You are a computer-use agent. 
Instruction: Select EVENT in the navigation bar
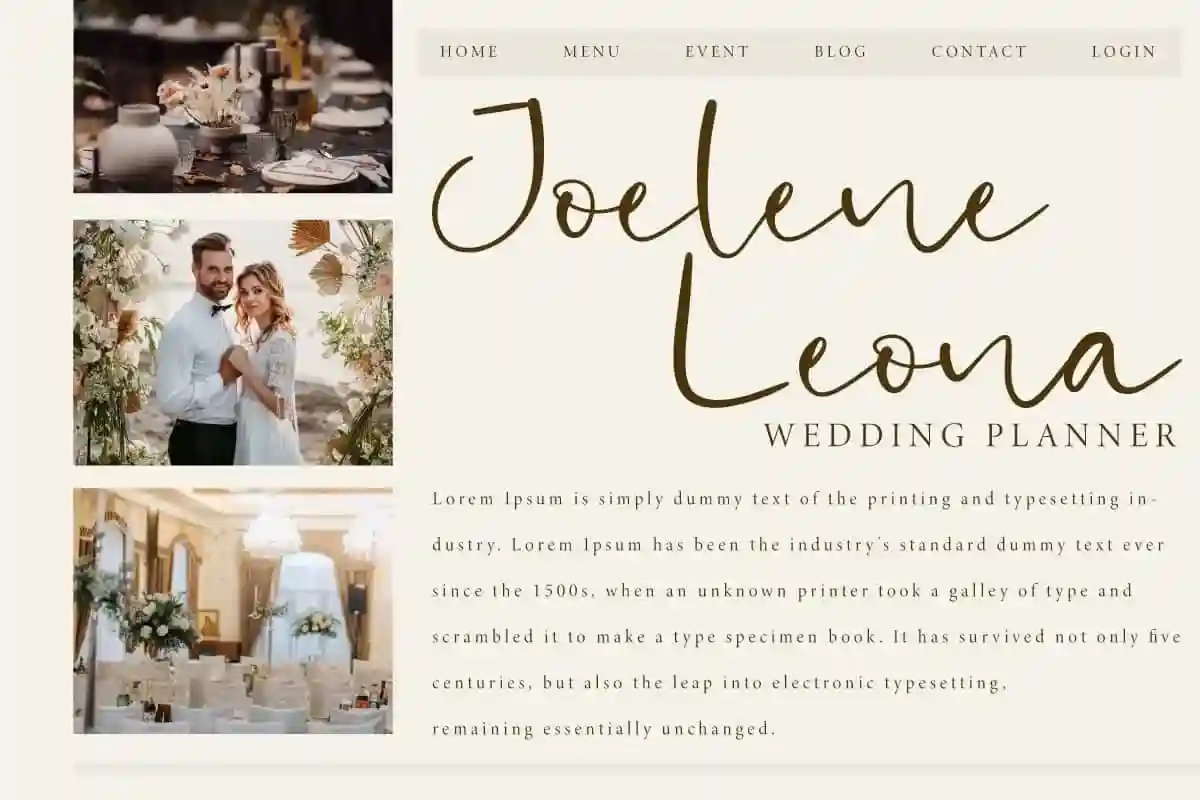pos(717,52)
